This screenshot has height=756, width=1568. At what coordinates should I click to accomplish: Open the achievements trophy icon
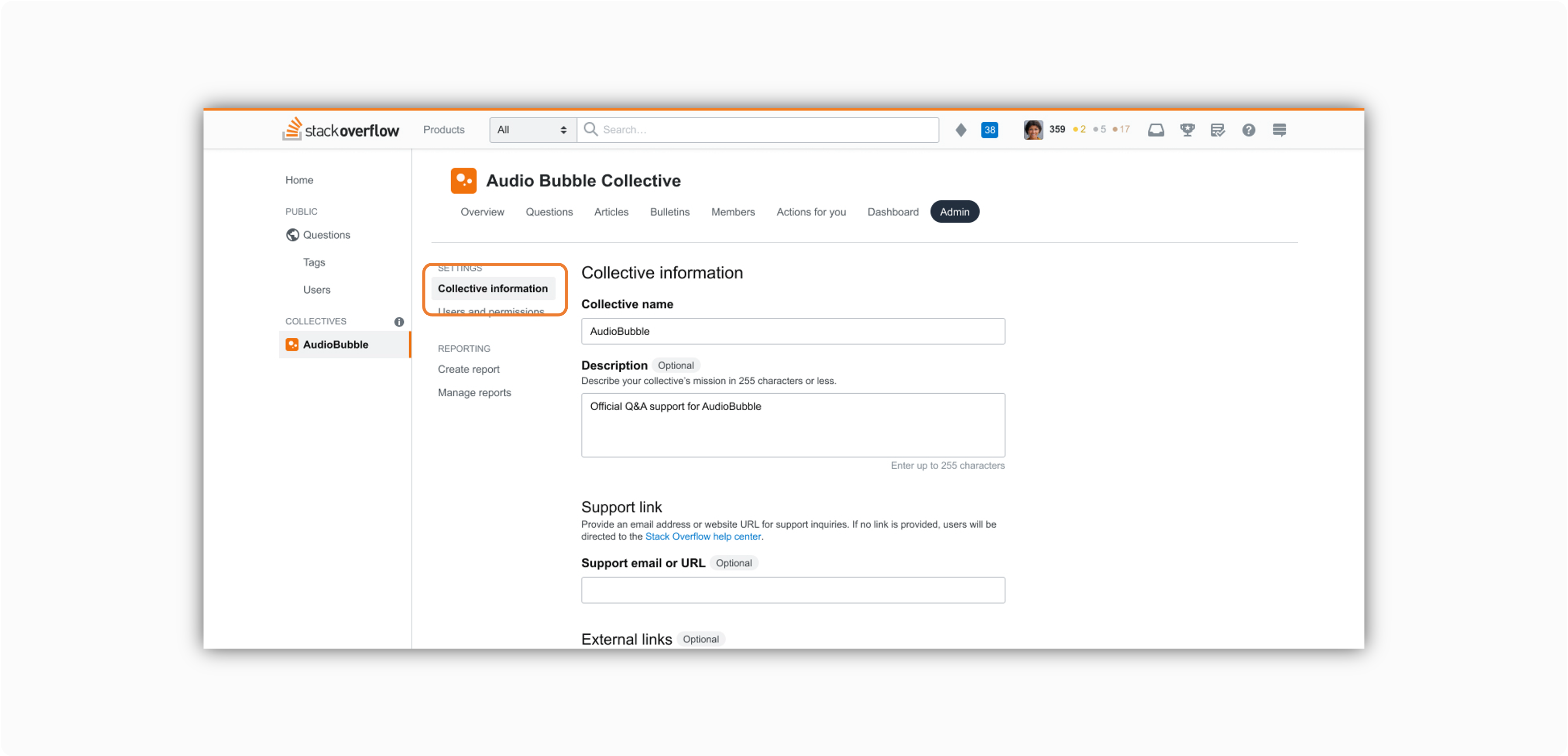tap(1187, 130)
